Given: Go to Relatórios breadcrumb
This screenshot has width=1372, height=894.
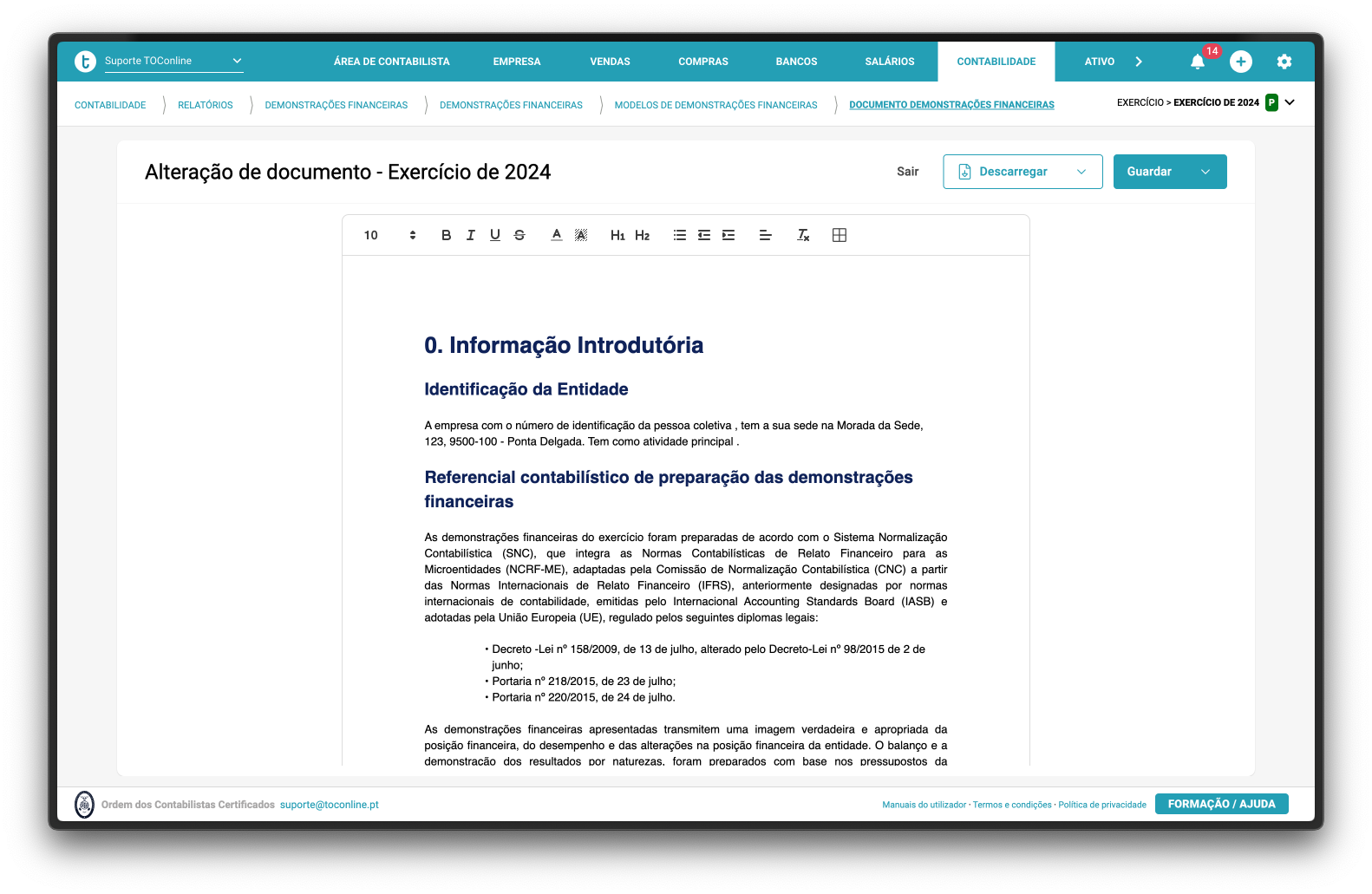Looking at the screenshot, I should point(206,105).
